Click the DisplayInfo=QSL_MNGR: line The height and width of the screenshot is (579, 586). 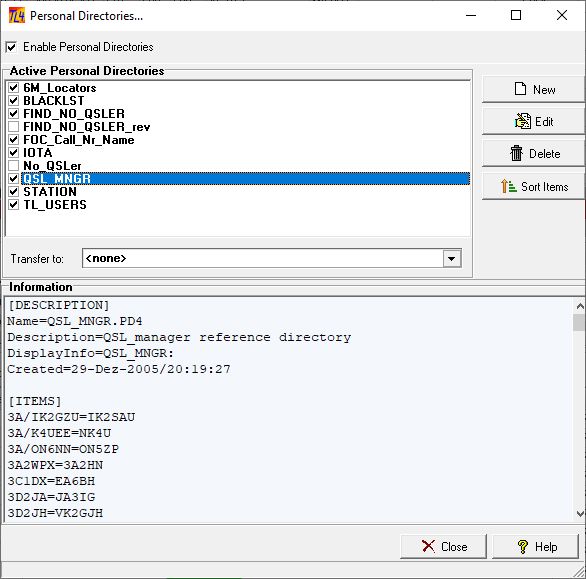[91, 353]
